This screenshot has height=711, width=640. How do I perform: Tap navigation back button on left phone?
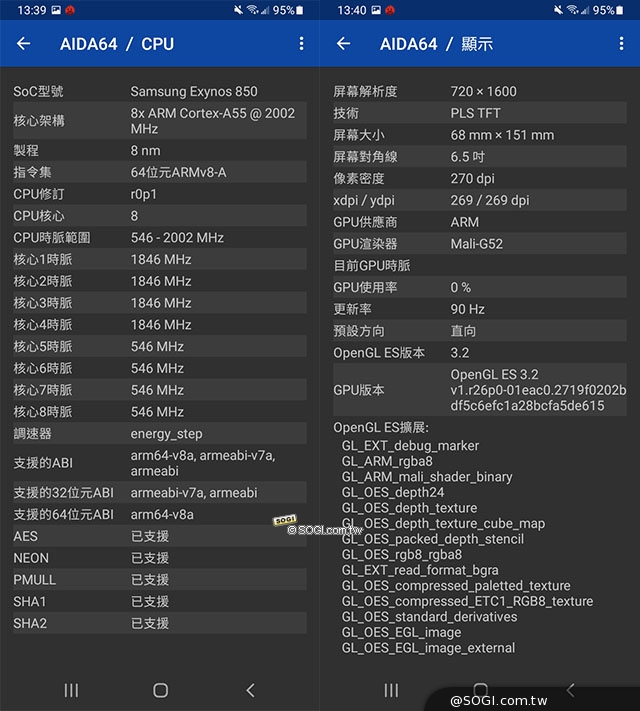click(x=250, y=690)
